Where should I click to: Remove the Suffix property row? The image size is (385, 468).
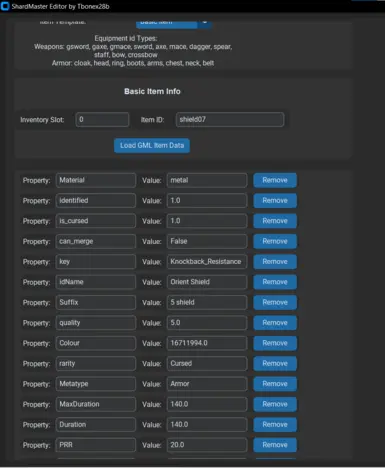pos(275,303)
